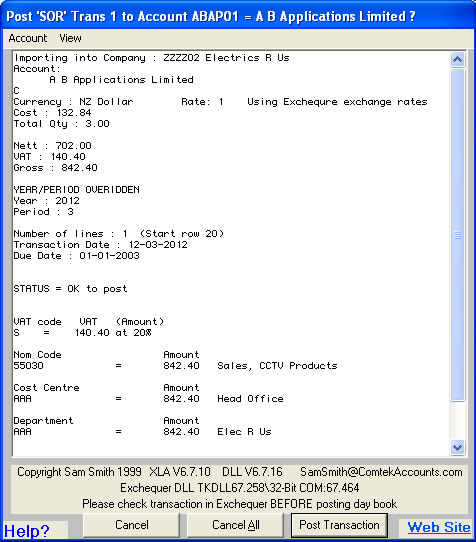Click the 'YEAR/PERIOD OVERIDDEN' text
The width and height of the screenshot is (476, 542).
coord(76,190)
